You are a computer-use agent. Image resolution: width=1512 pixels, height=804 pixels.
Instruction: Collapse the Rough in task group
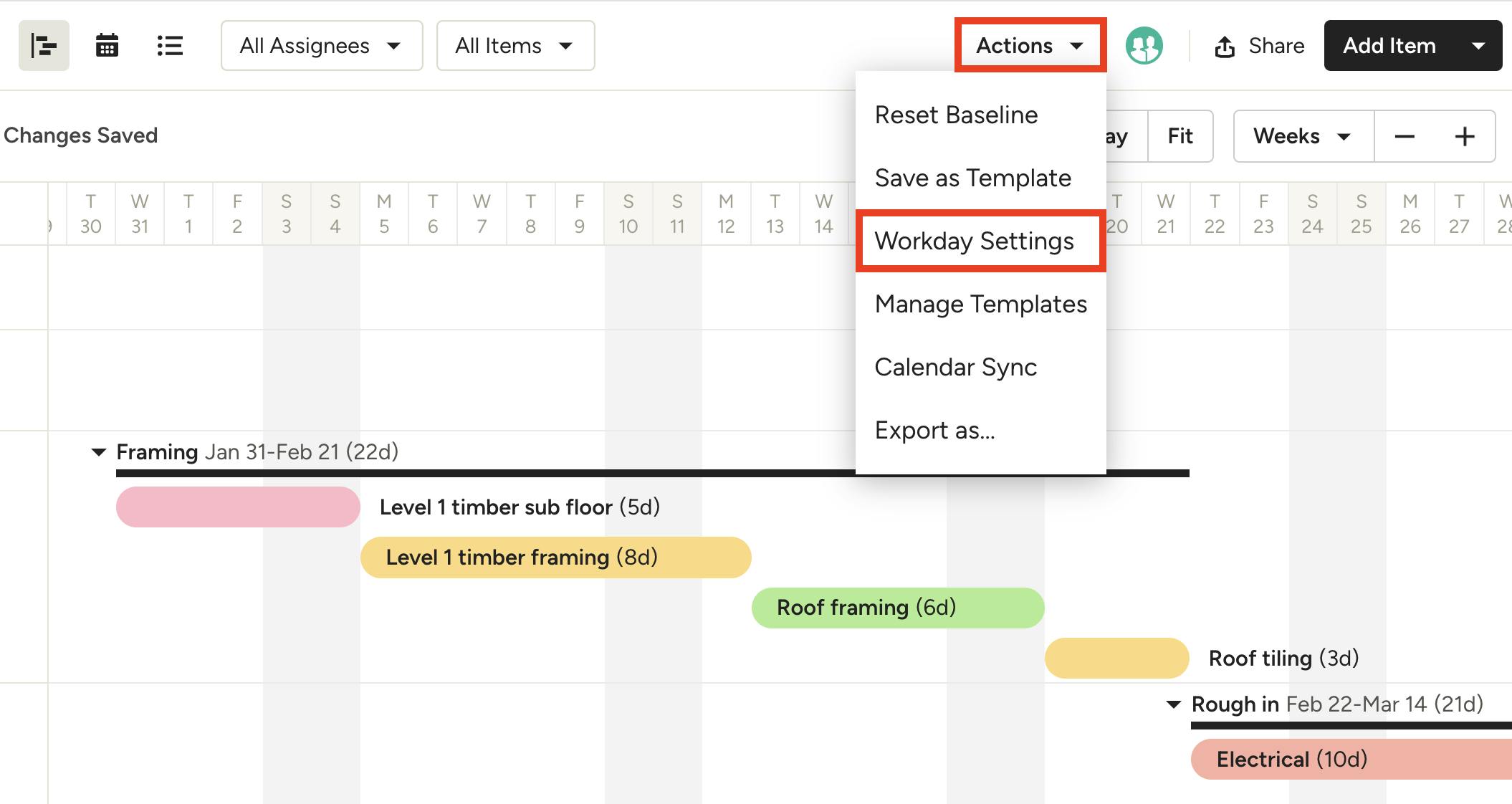(1173, 704)
